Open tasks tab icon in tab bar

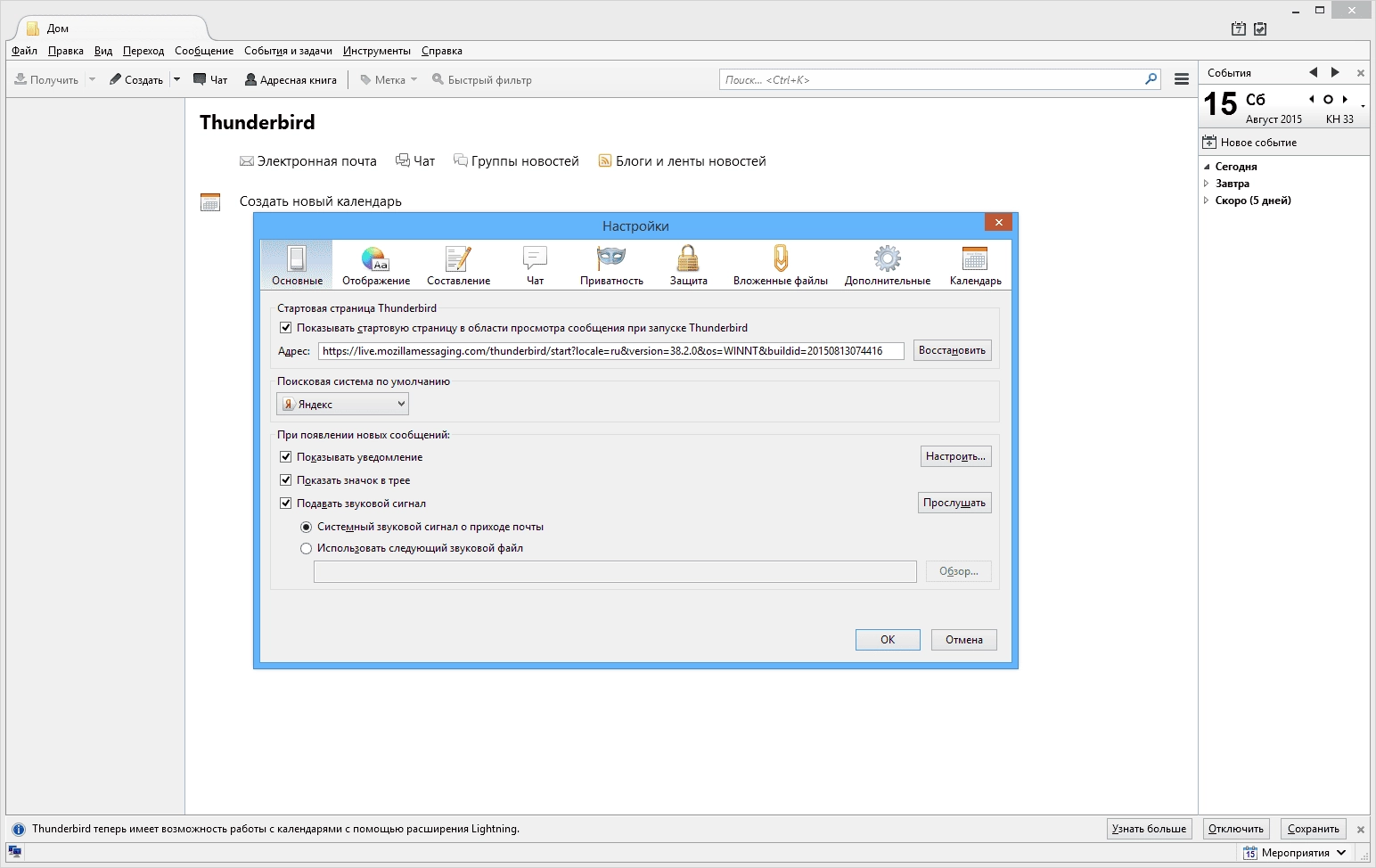pyautogui.click(x=1260, y=29)
